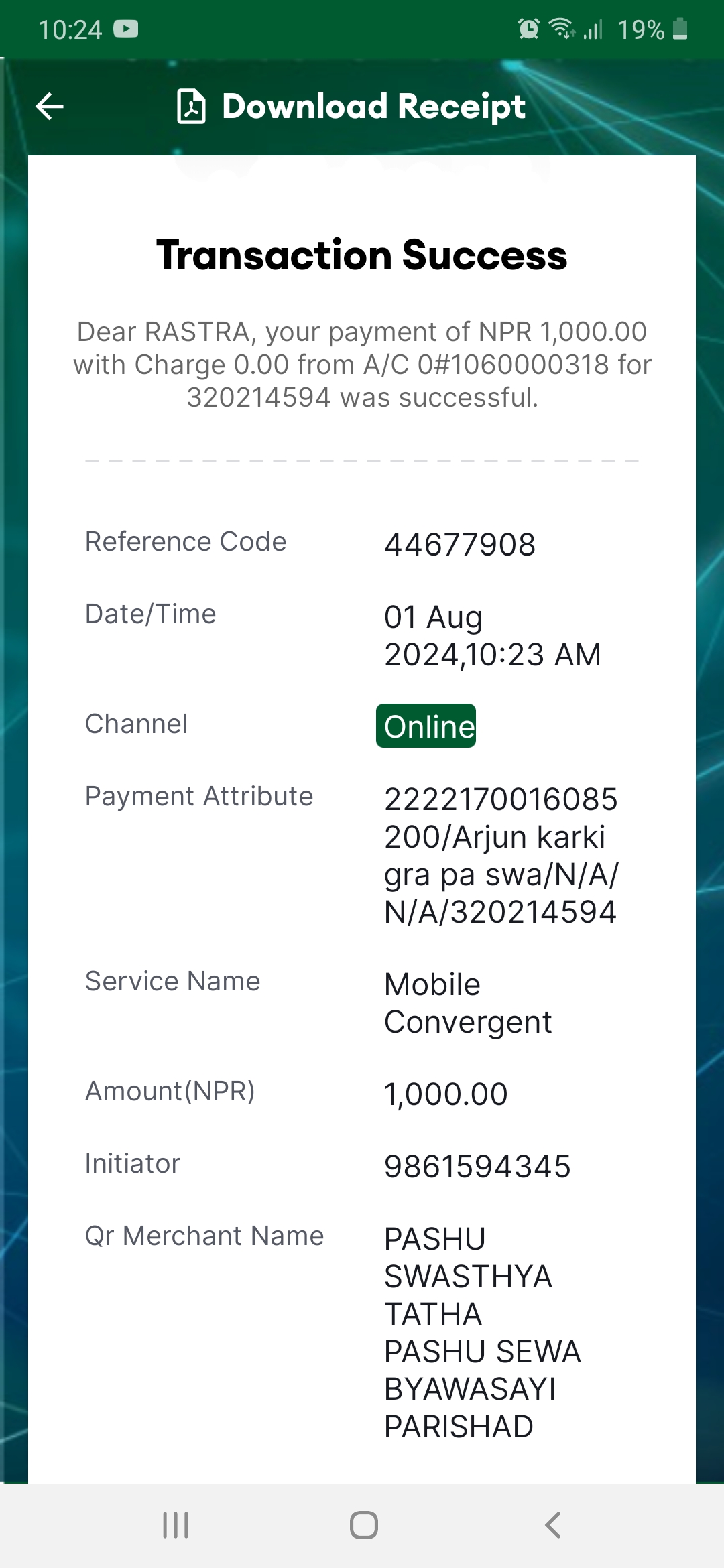Tap the date 01 Aug 2024 value
This screenshot has width=724, height=1568.
click(x=493, y=636)
